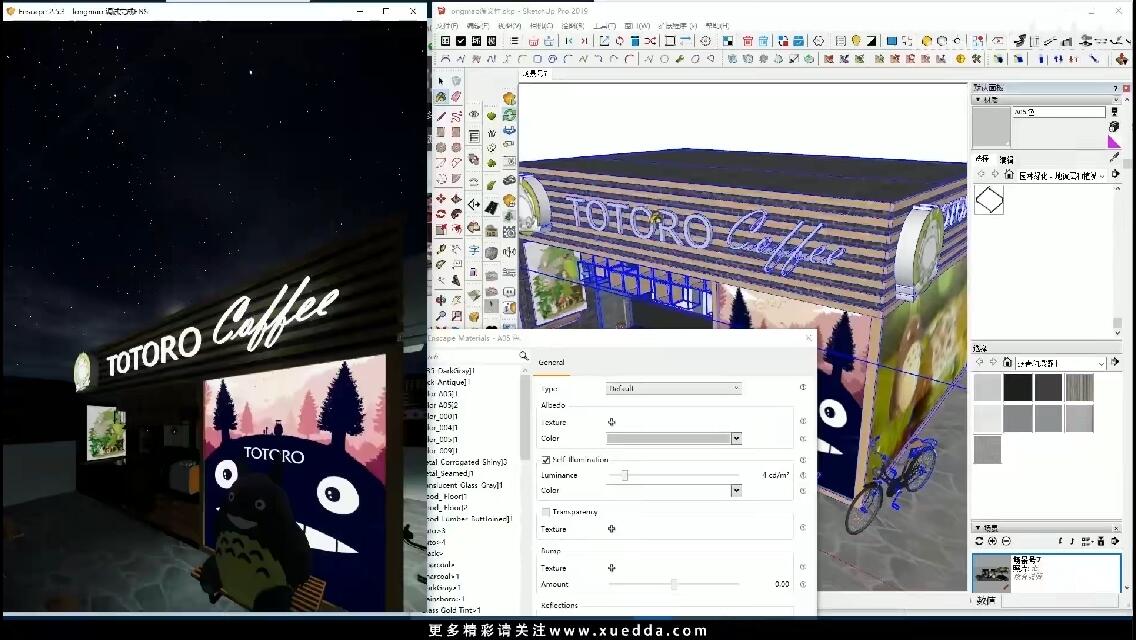Open the Camera menu in SketchUp
The height and width of the screenshot is (640, 1136).
[541, 26]
